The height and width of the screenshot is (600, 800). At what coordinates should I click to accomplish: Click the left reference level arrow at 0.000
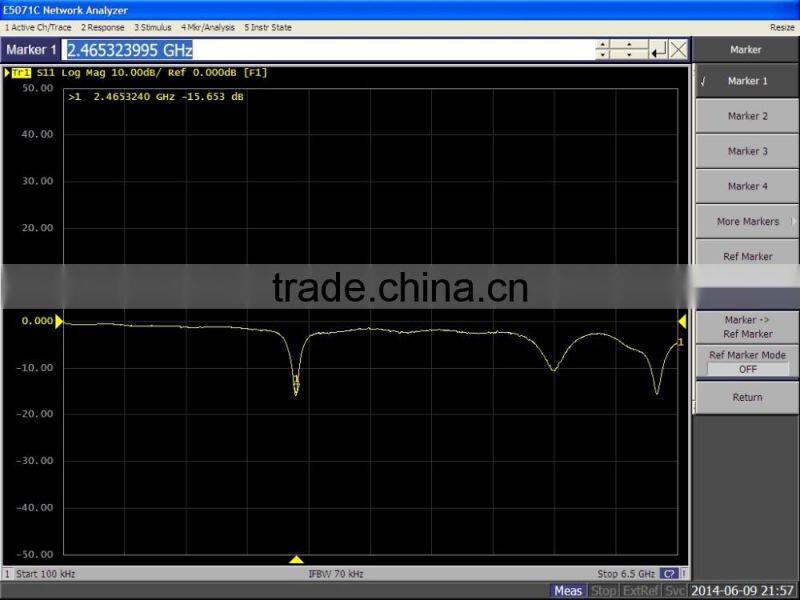coord(59,321)
